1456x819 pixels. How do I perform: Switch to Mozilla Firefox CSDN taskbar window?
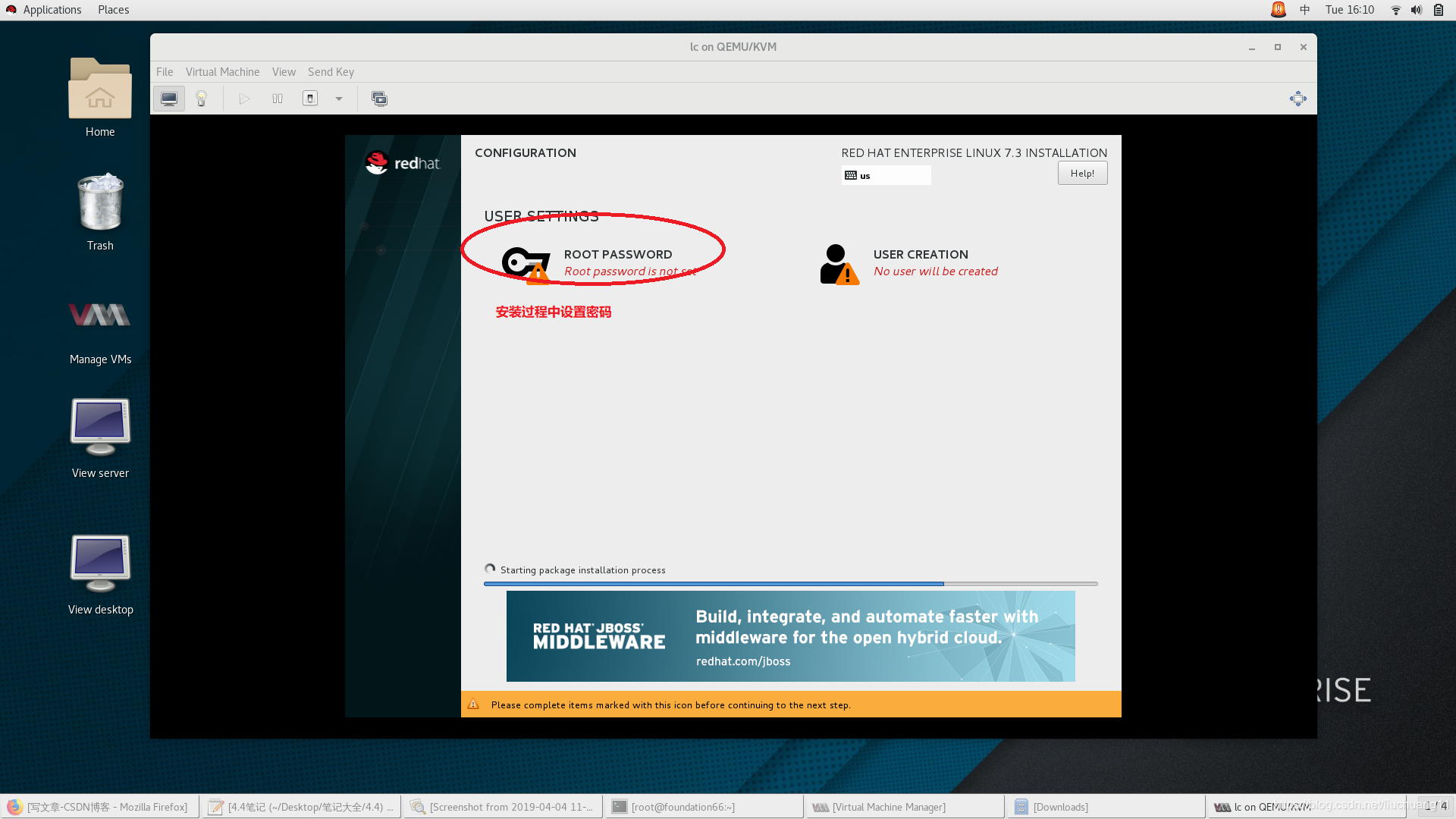coord(100,807)
